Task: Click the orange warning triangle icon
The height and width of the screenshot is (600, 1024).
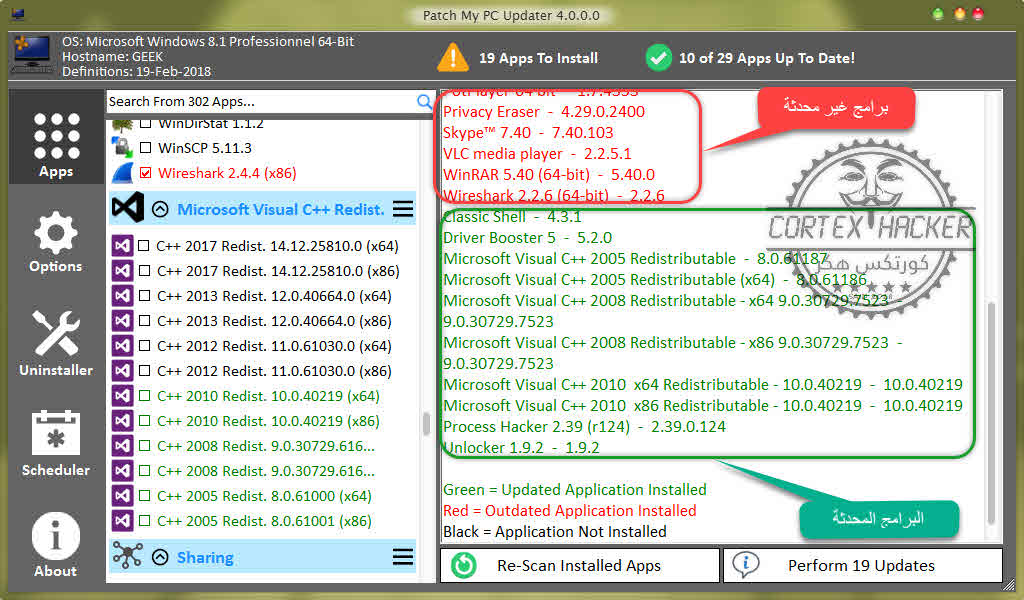Action: (453, 57)
